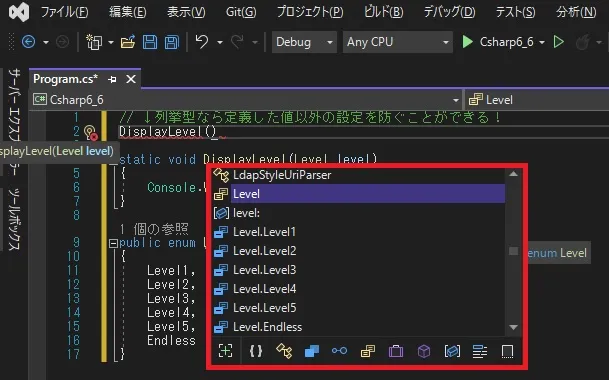Toggle the interfaces filter icon

[339, 351]
